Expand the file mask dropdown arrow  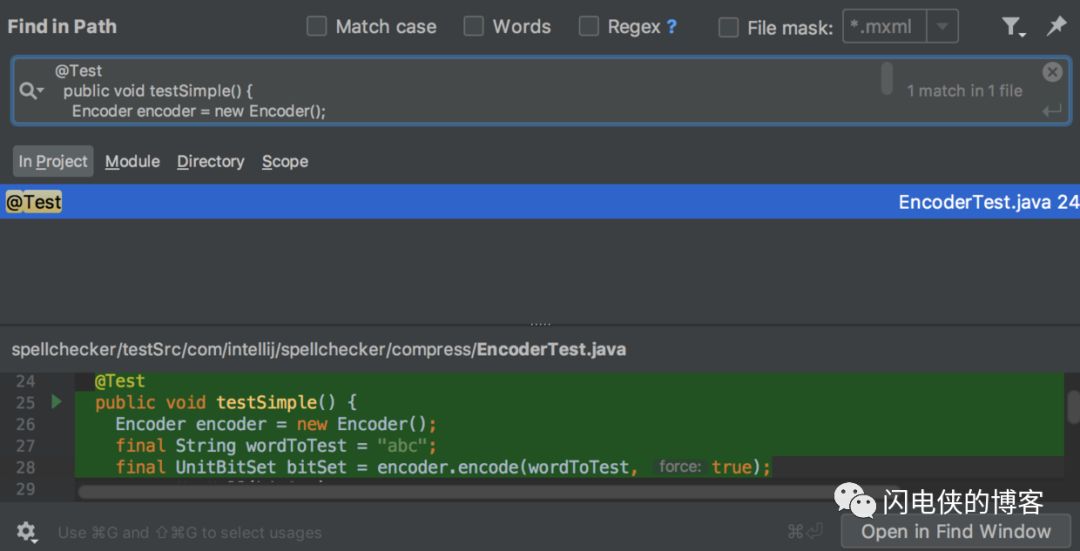coord(942,27)
